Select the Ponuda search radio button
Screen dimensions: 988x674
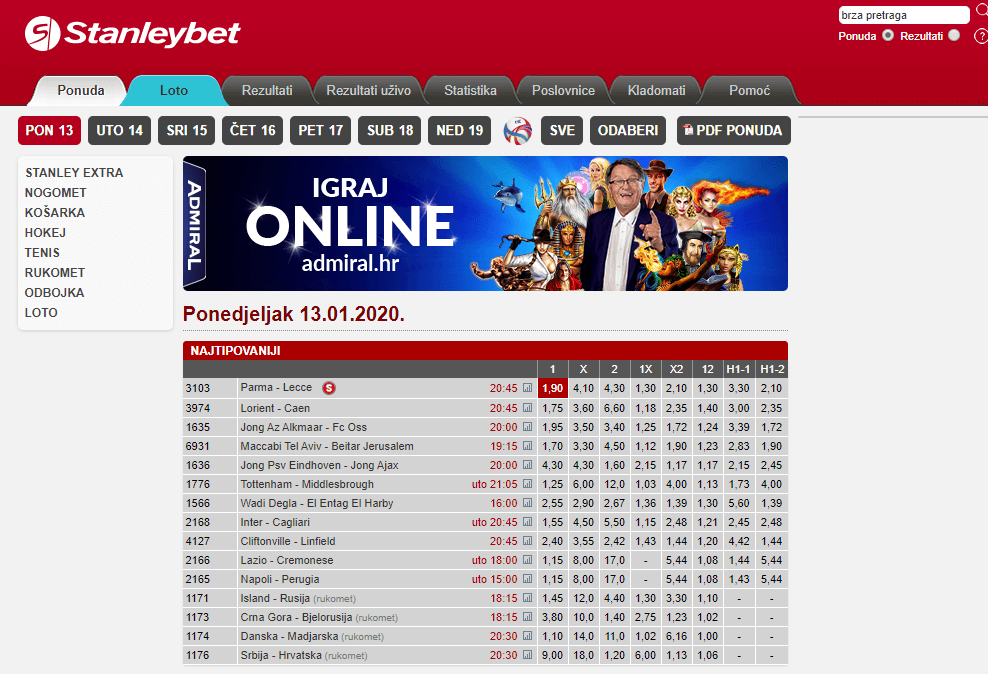tap(888, 35)
